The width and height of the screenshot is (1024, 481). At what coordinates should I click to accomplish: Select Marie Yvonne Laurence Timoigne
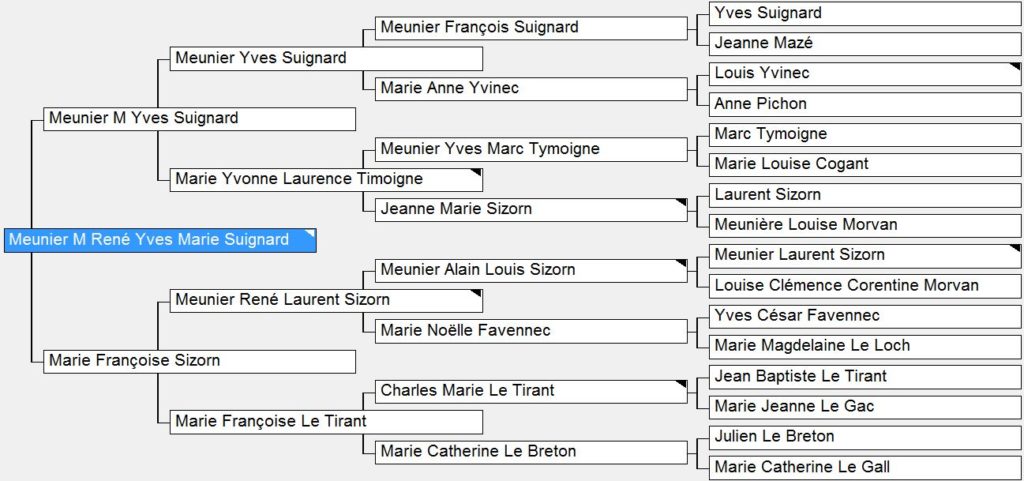coord(326,179)
